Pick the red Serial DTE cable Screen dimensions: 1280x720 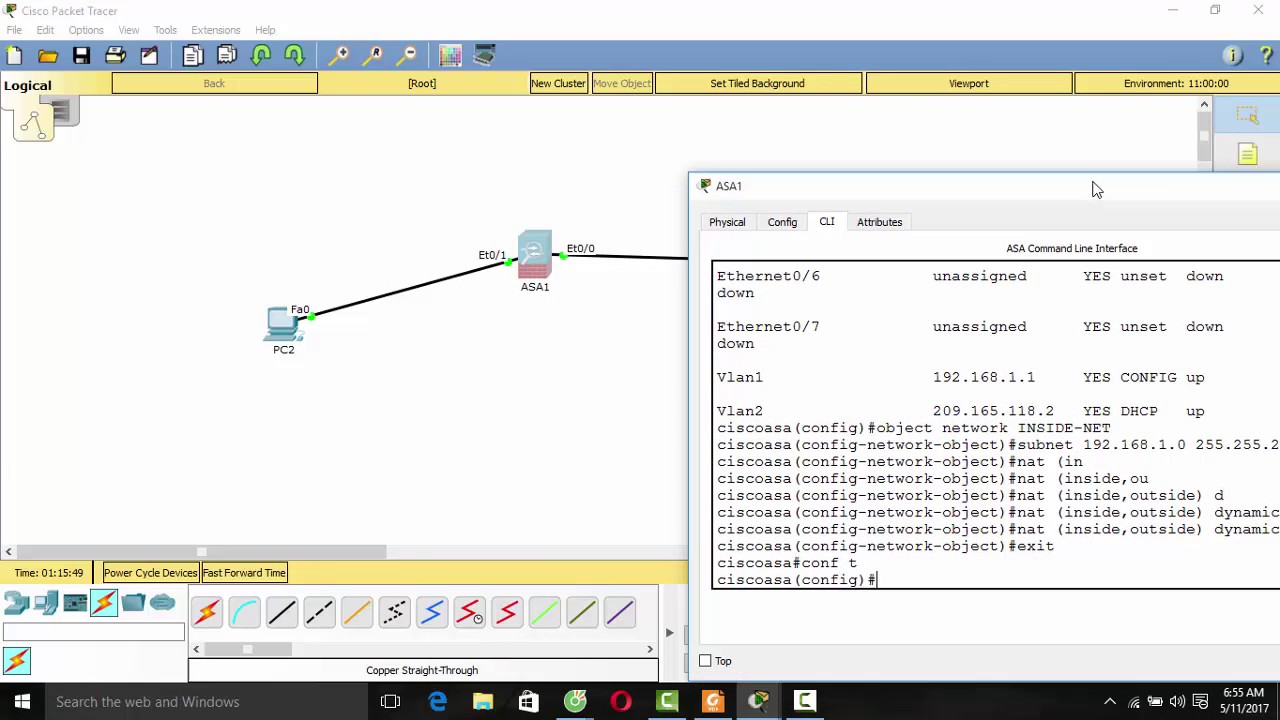pyautogui.click(x=507, y=612)
